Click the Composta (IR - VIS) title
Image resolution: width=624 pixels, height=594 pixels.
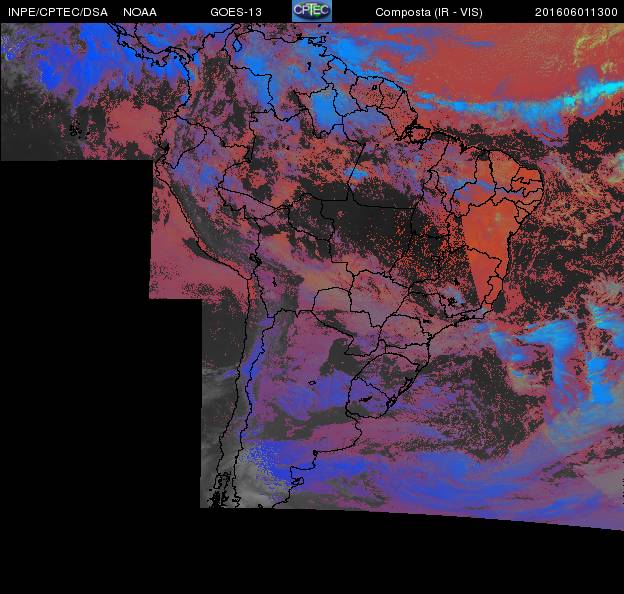pyautogui.click(x=429, y=12)
